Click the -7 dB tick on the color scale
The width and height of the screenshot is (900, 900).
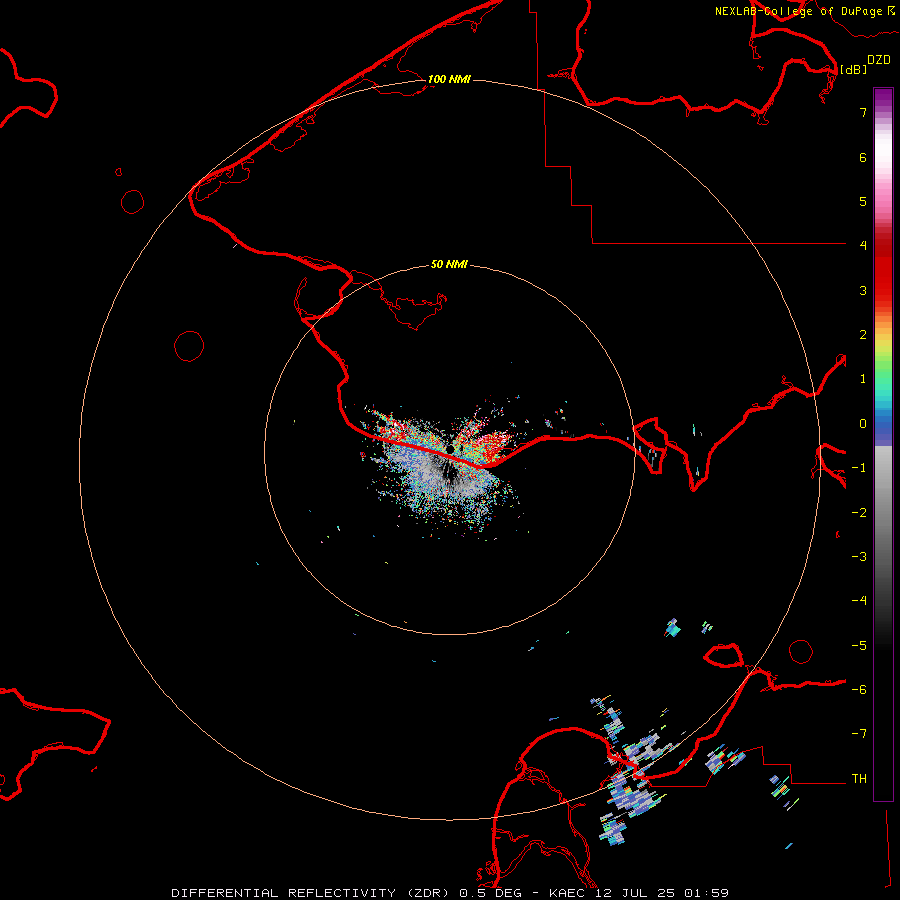pos(859,734)
